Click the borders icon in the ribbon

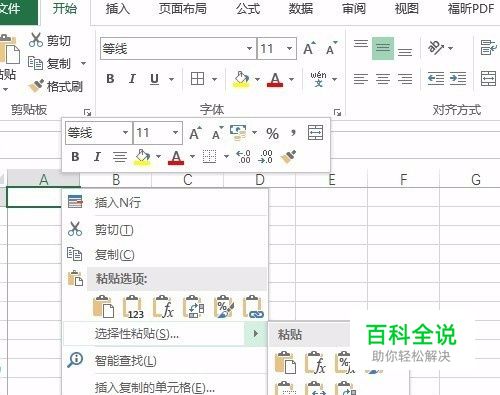(197, 79)
